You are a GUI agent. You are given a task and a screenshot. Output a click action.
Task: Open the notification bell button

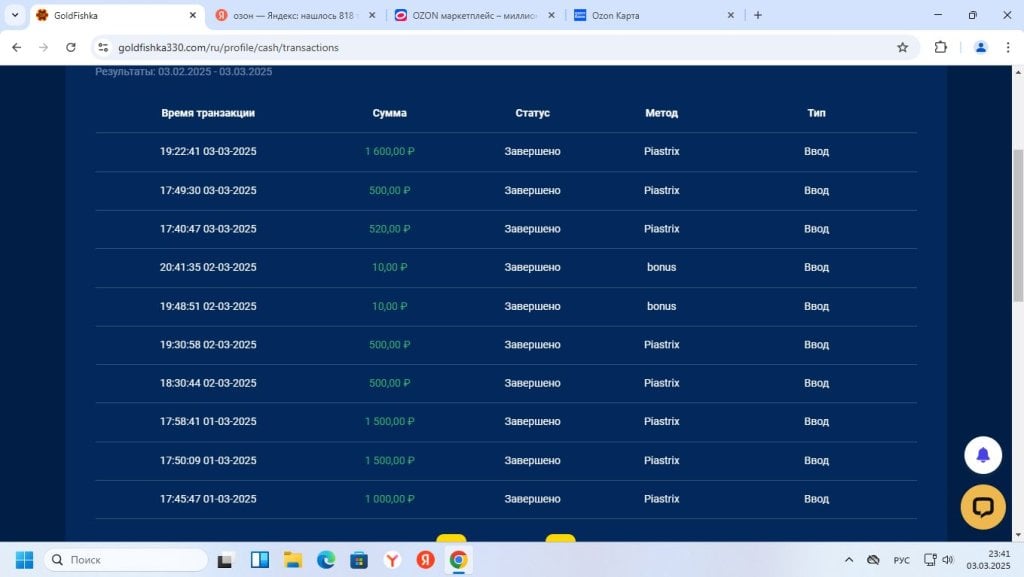(983, 455)
